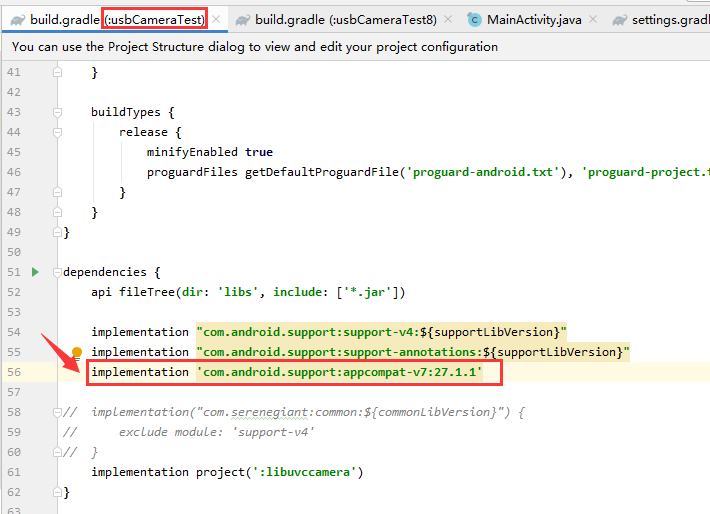
Task: Click fold end marker on line 60
Action: coord(58,452)
